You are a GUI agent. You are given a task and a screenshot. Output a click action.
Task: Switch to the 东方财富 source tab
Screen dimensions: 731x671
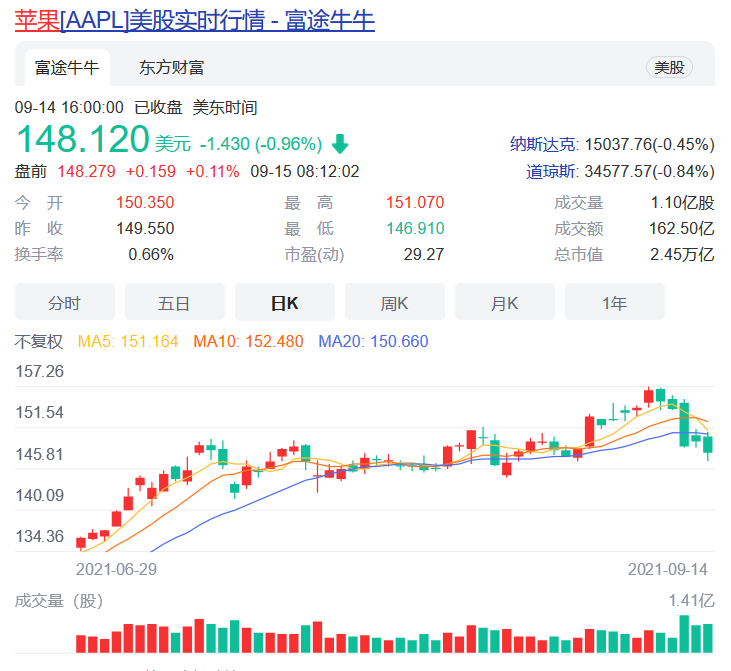click(x=172, y=68)
